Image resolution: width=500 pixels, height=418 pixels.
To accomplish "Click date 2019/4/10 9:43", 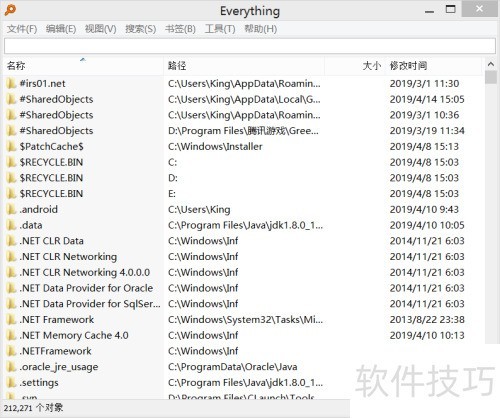I will (424, 209).
